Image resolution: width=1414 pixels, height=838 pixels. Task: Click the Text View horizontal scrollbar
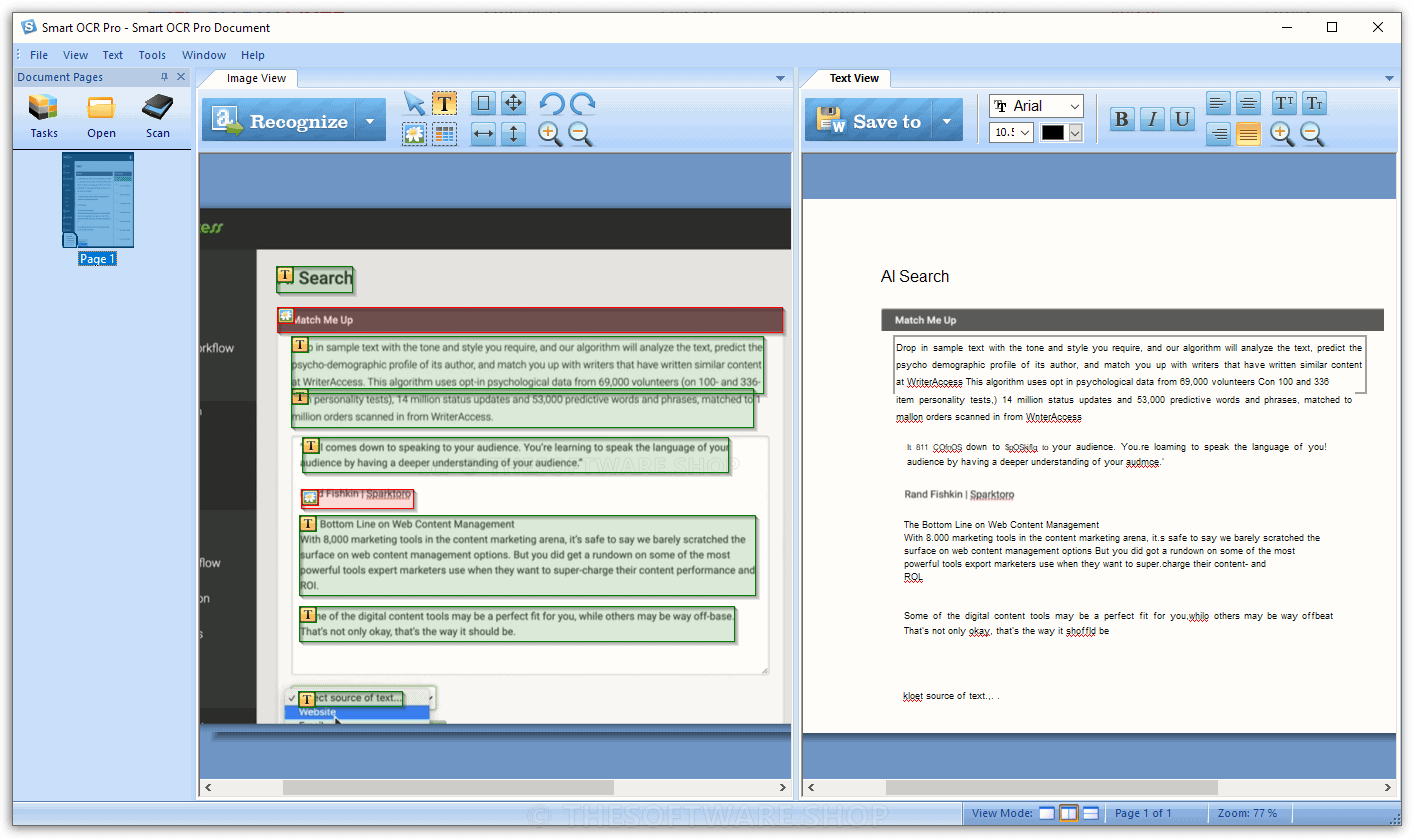pyautogui.click(x=1052, y=788)
